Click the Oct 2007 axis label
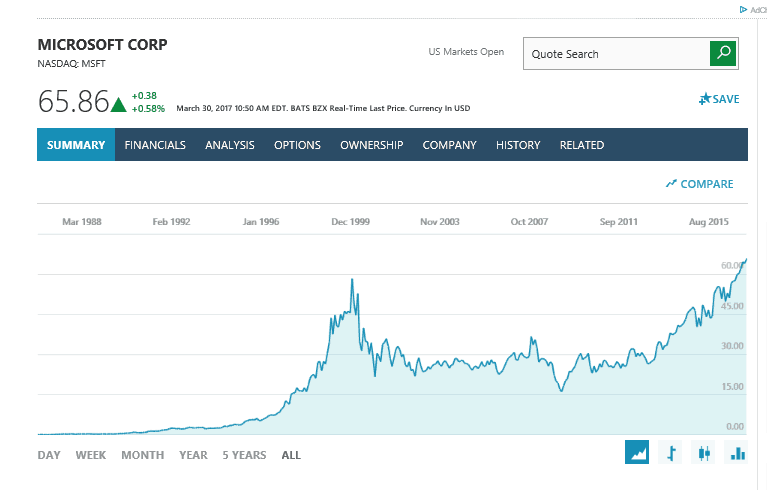Screen dimensions: 767x490 click(529, 222)
